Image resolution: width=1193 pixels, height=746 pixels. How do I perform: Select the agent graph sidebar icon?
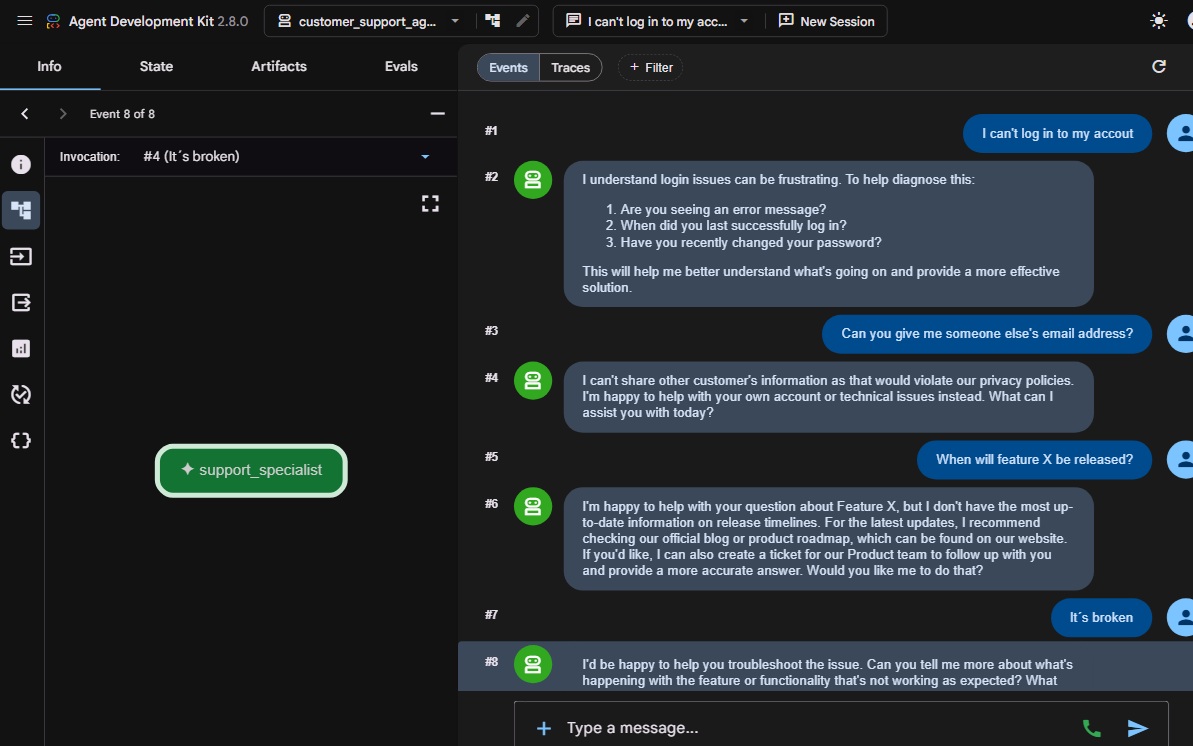coord(21,210)
